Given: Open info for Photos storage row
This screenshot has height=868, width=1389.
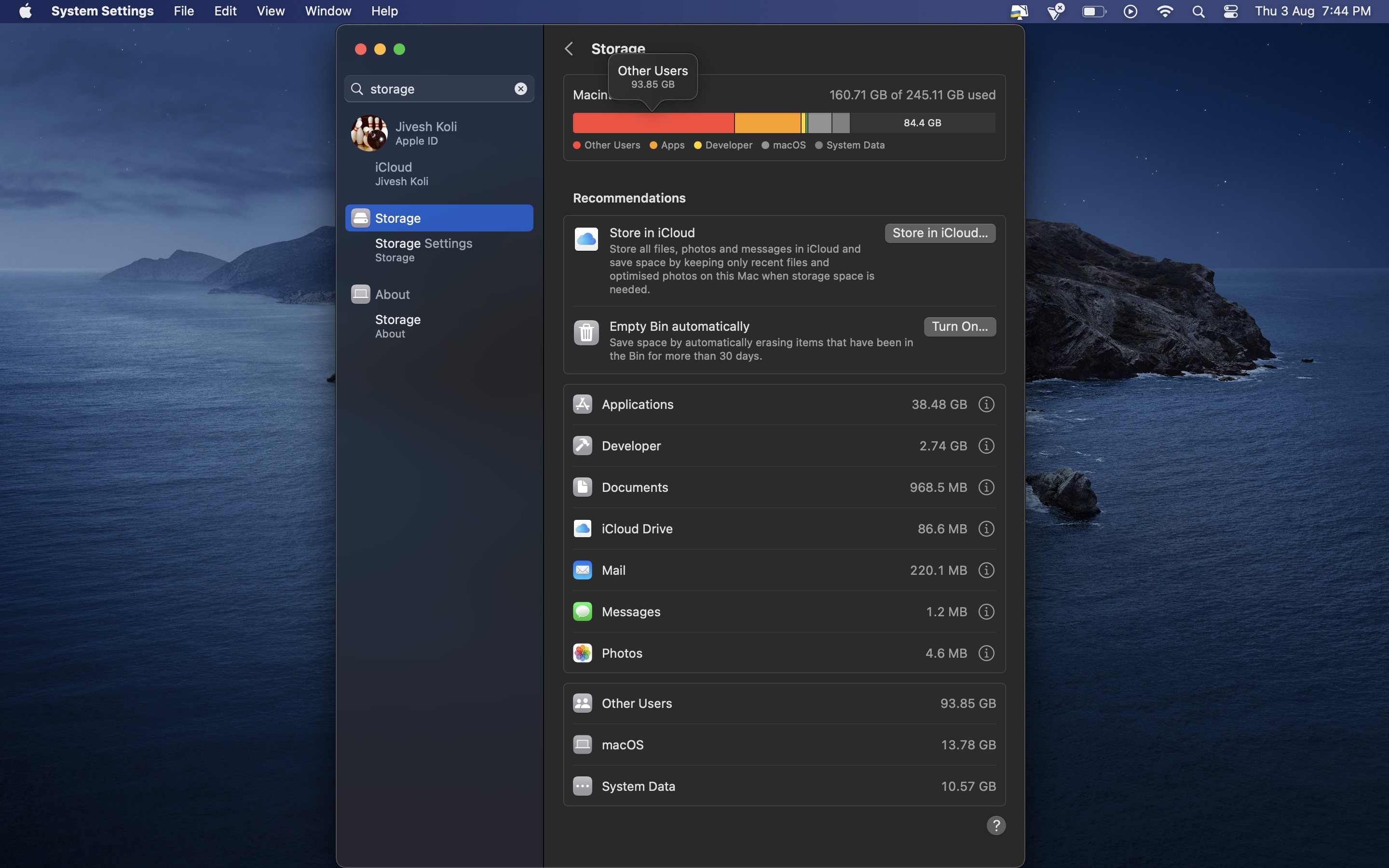Looking at the screenshot, I should click(986, 653).
